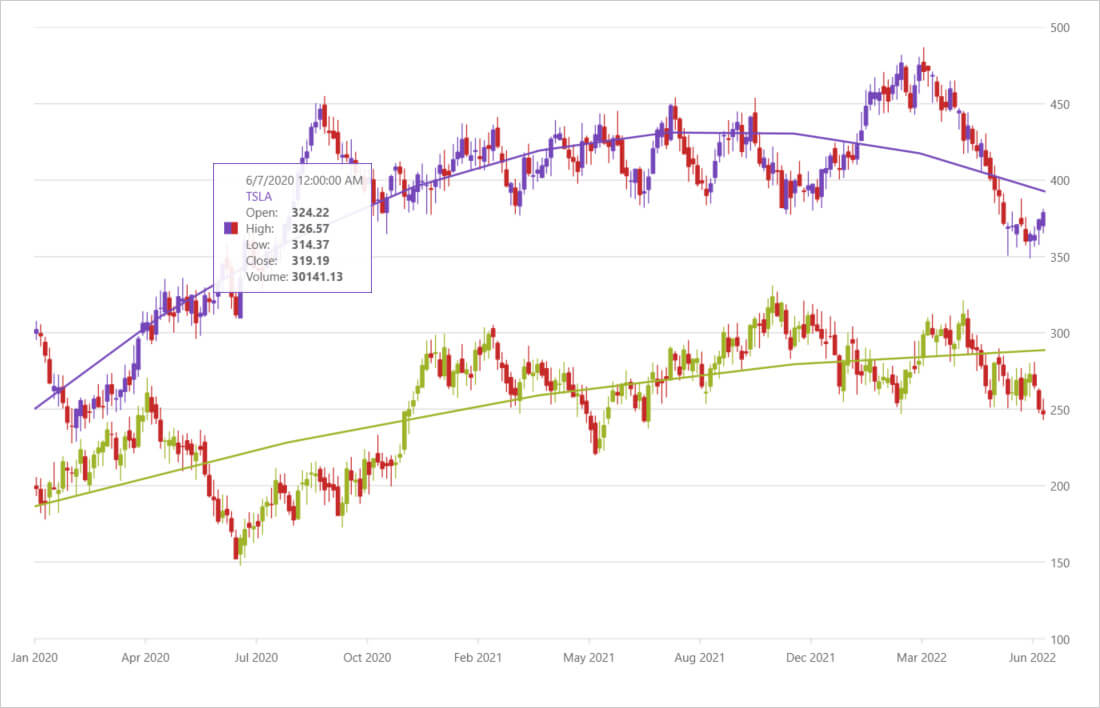The width and height of the screenshot is (1100, 708).
Task: Select the Jul 2020 x-axis label
Action: pos(257,658)
